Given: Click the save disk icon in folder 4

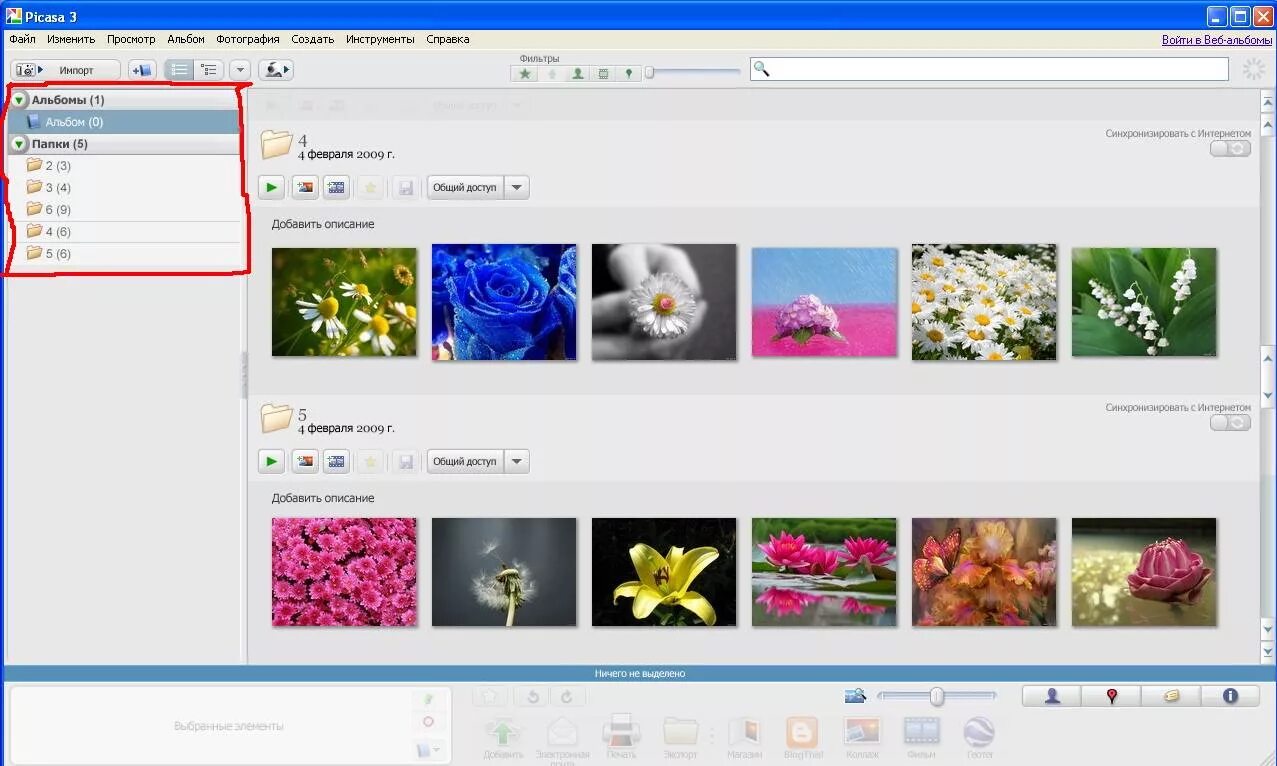Looking at the screenshot, I should tap(404, 187).
